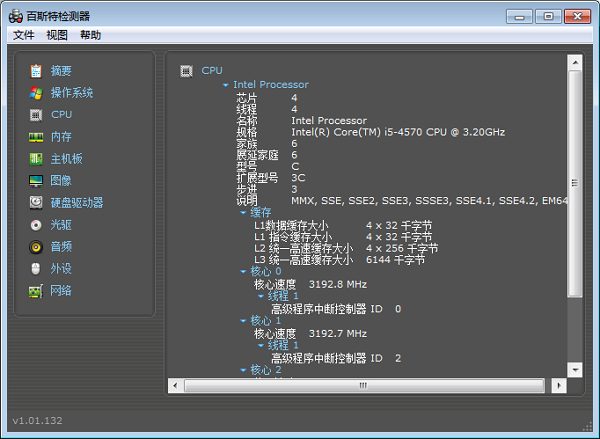
Task: Open the 操作系统 section
Action: [x=72, y=93]
